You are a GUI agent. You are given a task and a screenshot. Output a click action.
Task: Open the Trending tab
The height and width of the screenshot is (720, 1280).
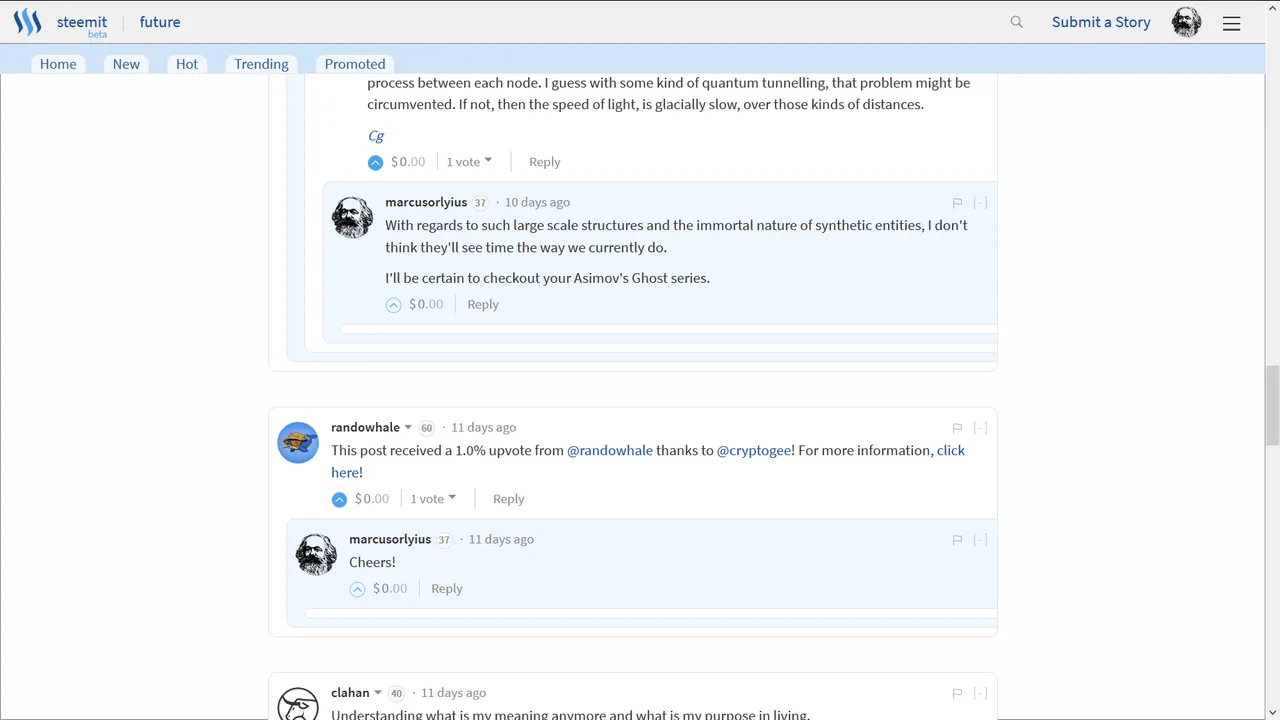point(261,63)
